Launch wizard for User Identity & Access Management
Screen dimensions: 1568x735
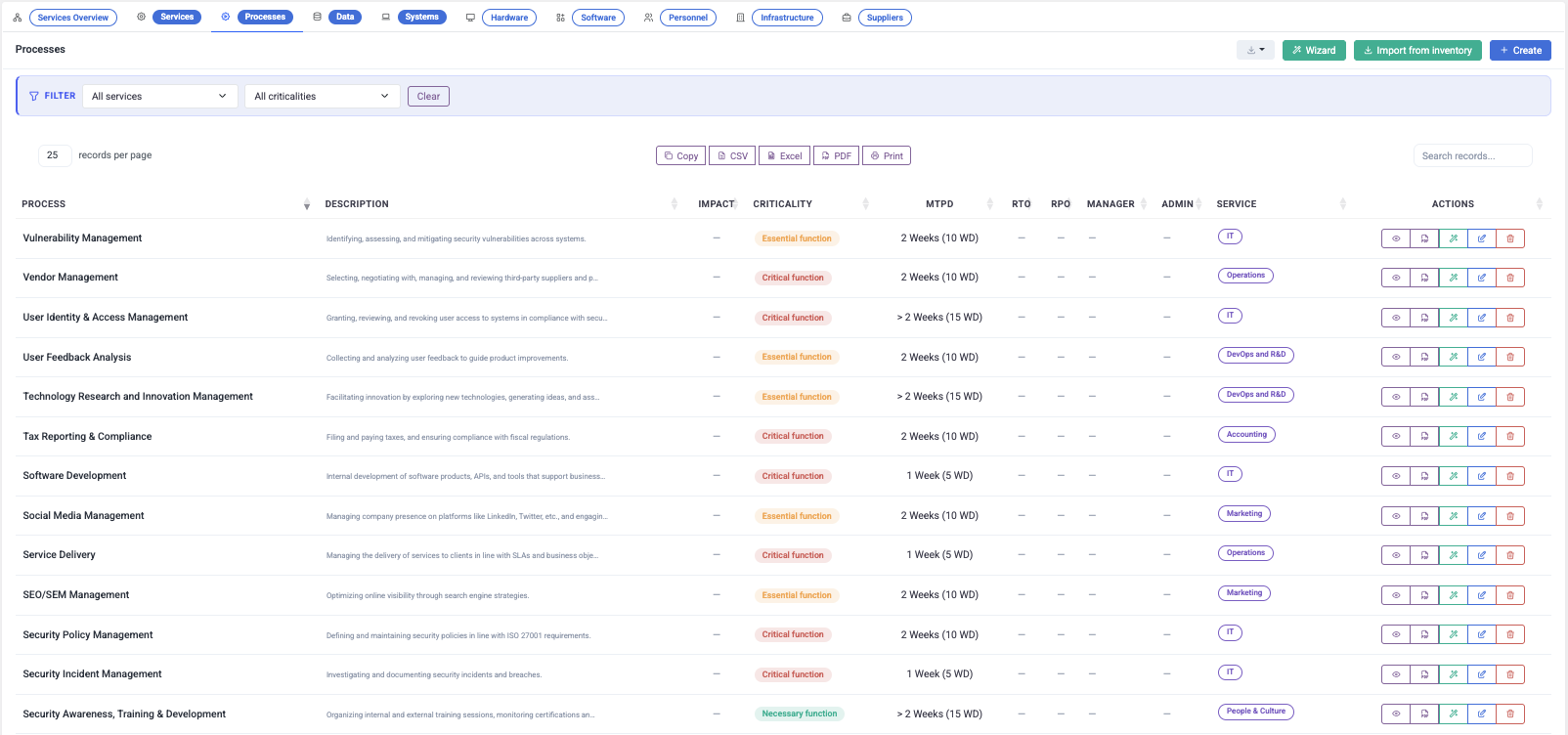click(1454, 318)
